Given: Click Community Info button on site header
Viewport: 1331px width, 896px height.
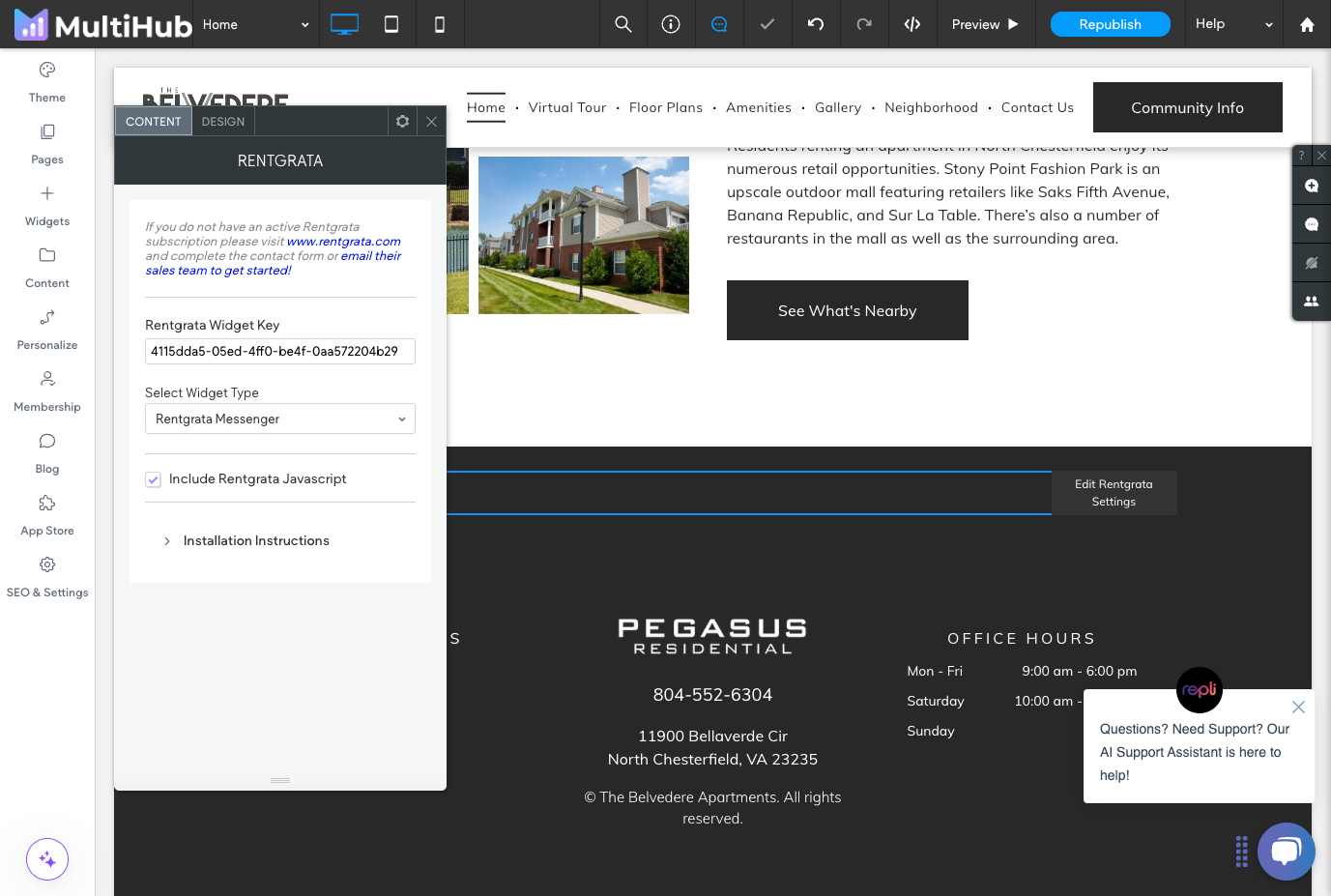Looking at the screenshot, I should click(x=1188, y=107).
